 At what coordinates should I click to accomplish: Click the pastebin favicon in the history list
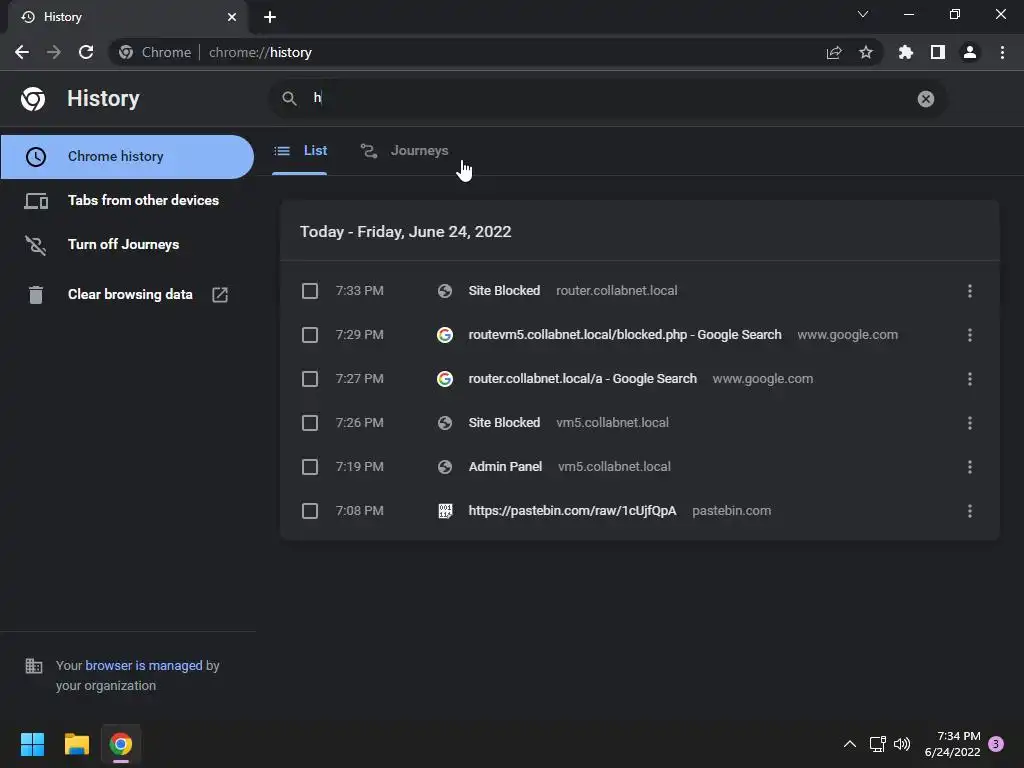point(445,511)
